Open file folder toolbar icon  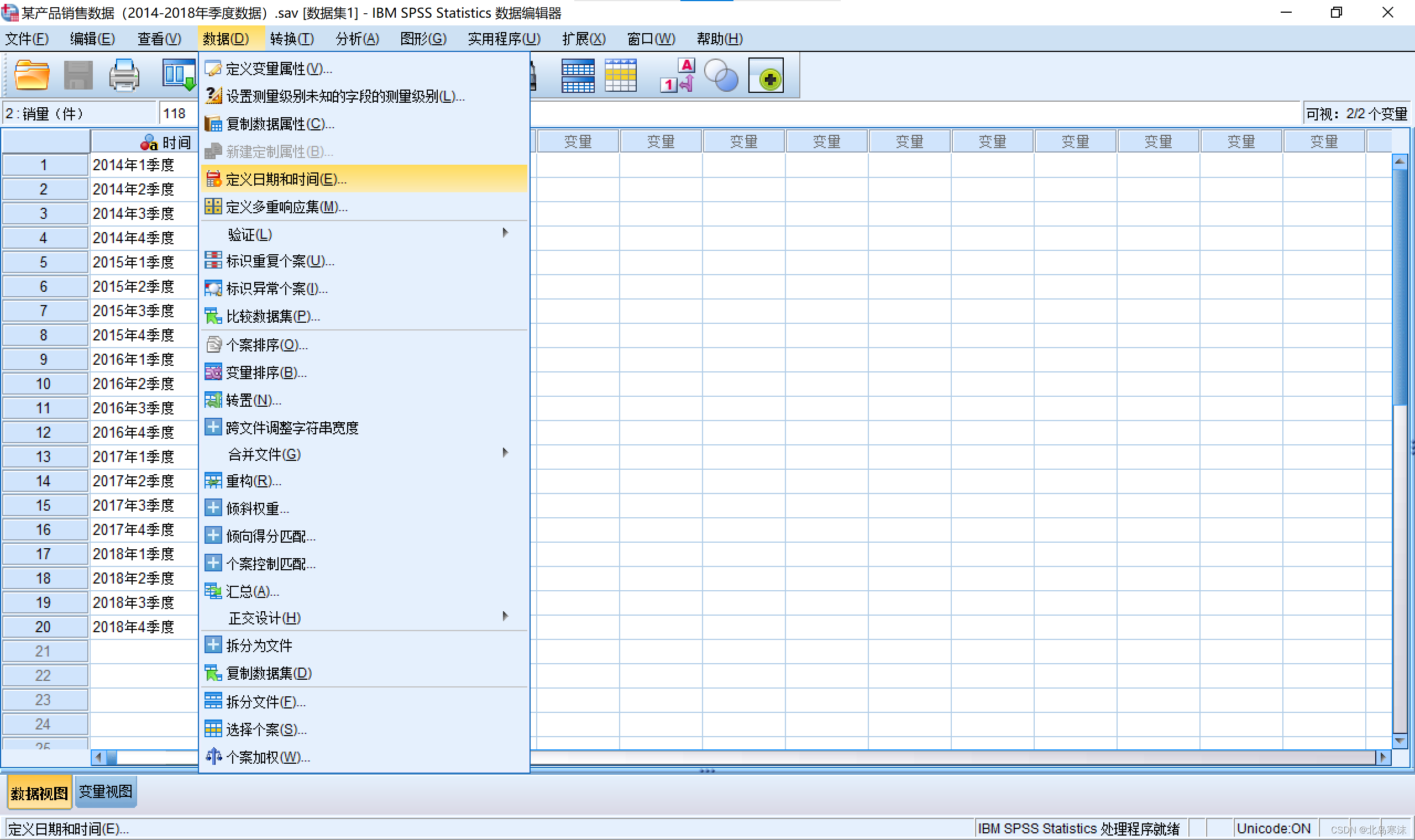click(32, 75)
